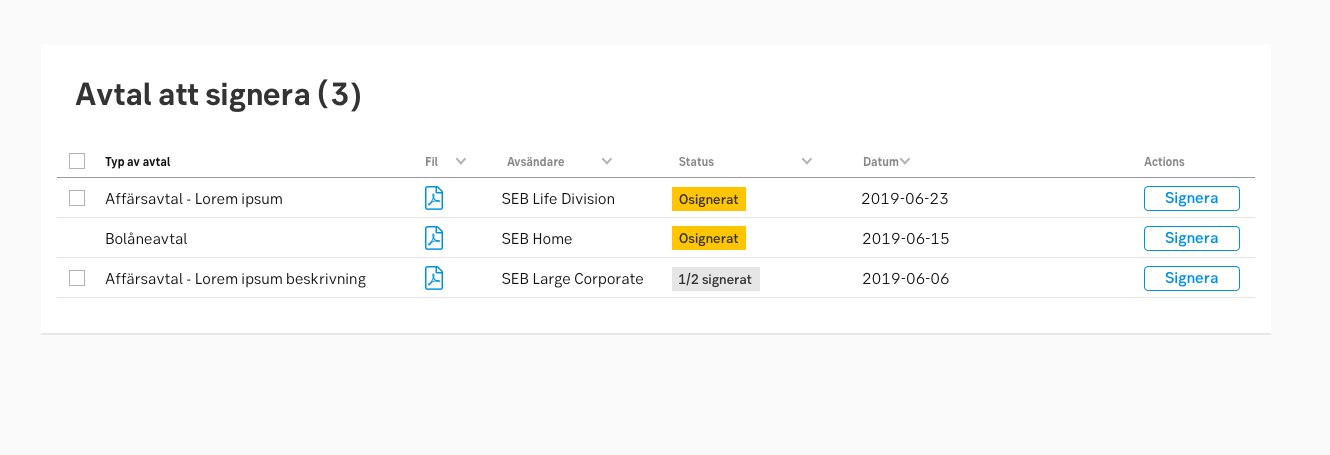Open the PDF for SEB Large Corporate agreement

pyautogui.click(x=434, y=278)
